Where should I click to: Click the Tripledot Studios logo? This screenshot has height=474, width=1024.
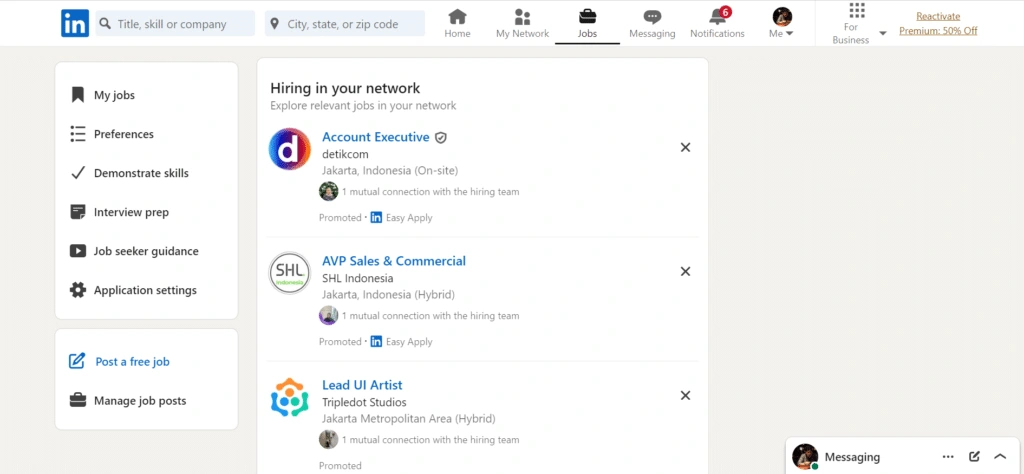[x=290, y=397]
